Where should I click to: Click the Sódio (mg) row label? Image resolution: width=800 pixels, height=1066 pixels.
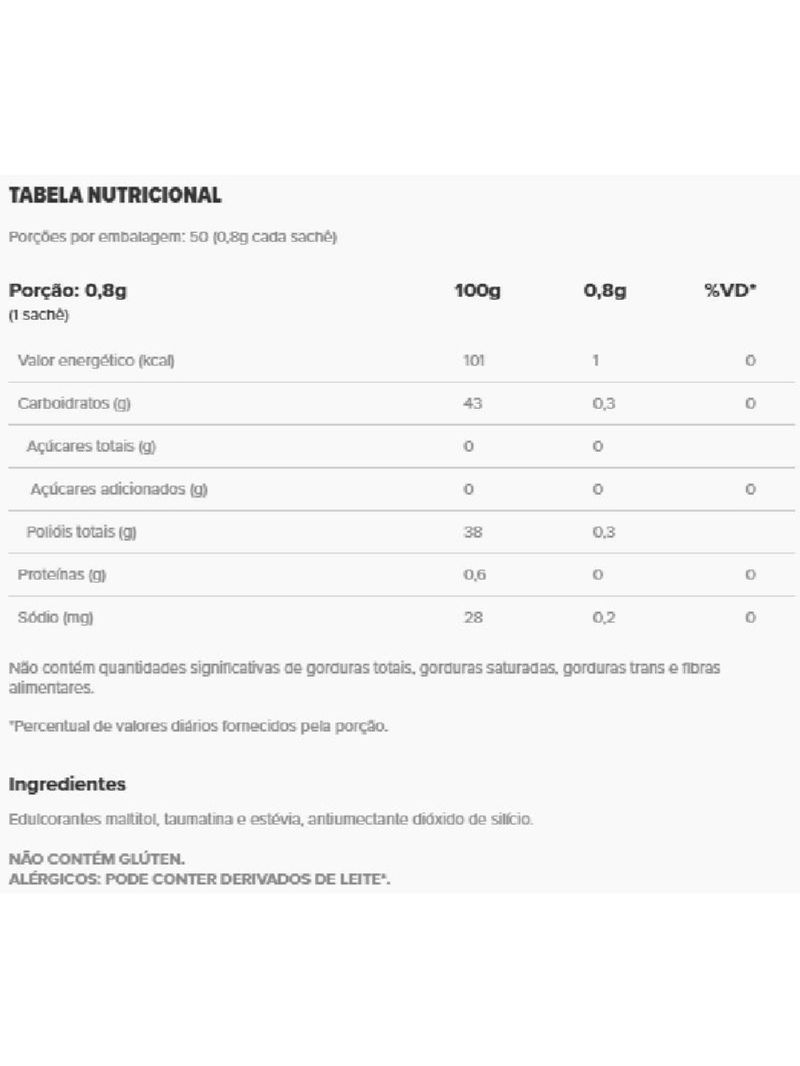click(55, 618)
